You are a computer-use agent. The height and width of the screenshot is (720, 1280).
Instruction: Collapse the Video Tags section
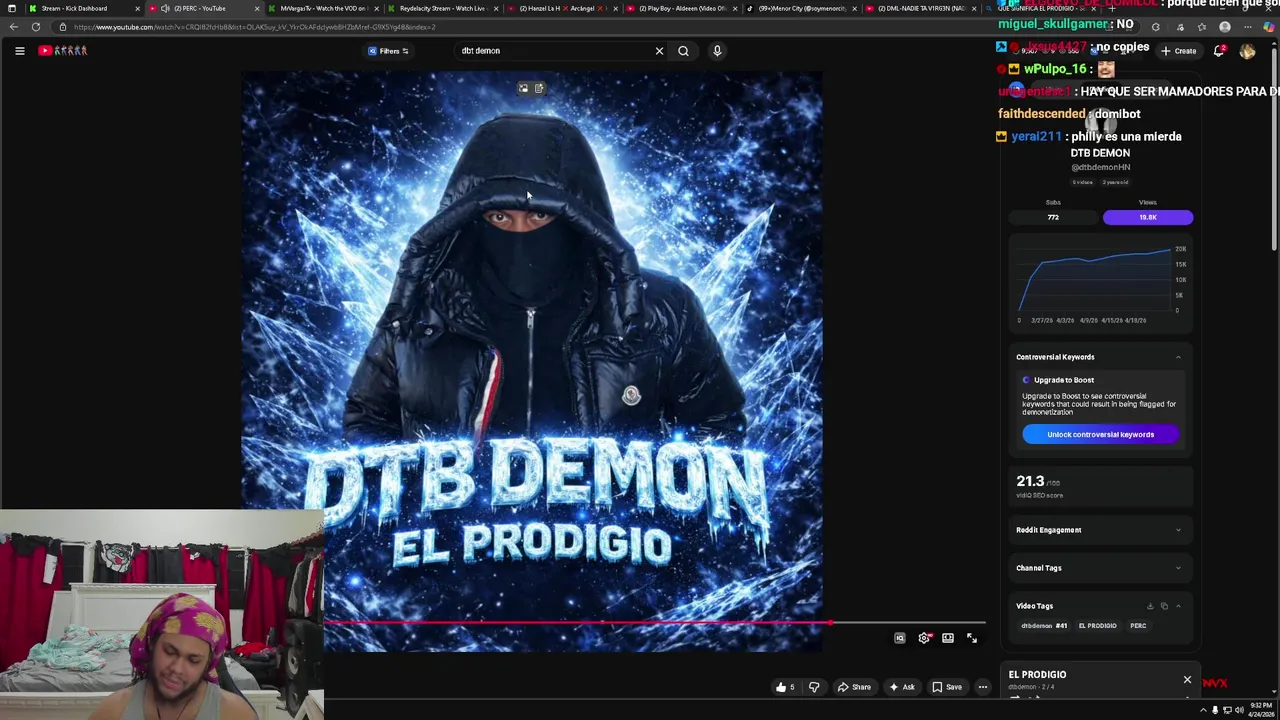click(1178, 606)
